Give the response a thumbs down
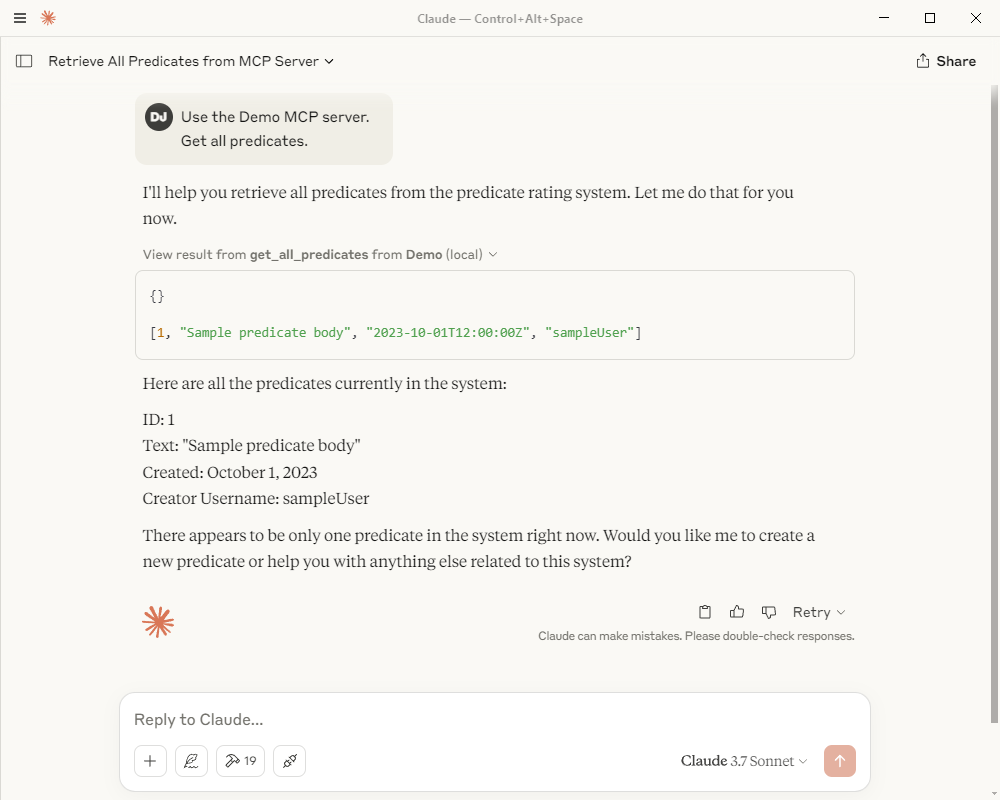 pos(768,612)
